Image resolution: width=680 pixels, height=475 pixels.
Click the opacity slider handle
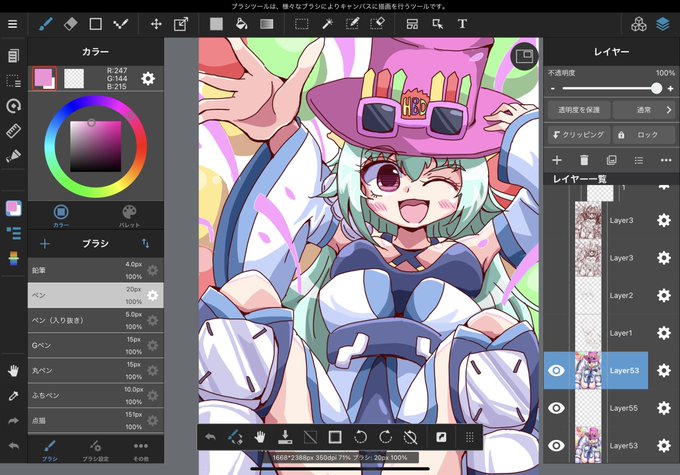tap(657, 88)
